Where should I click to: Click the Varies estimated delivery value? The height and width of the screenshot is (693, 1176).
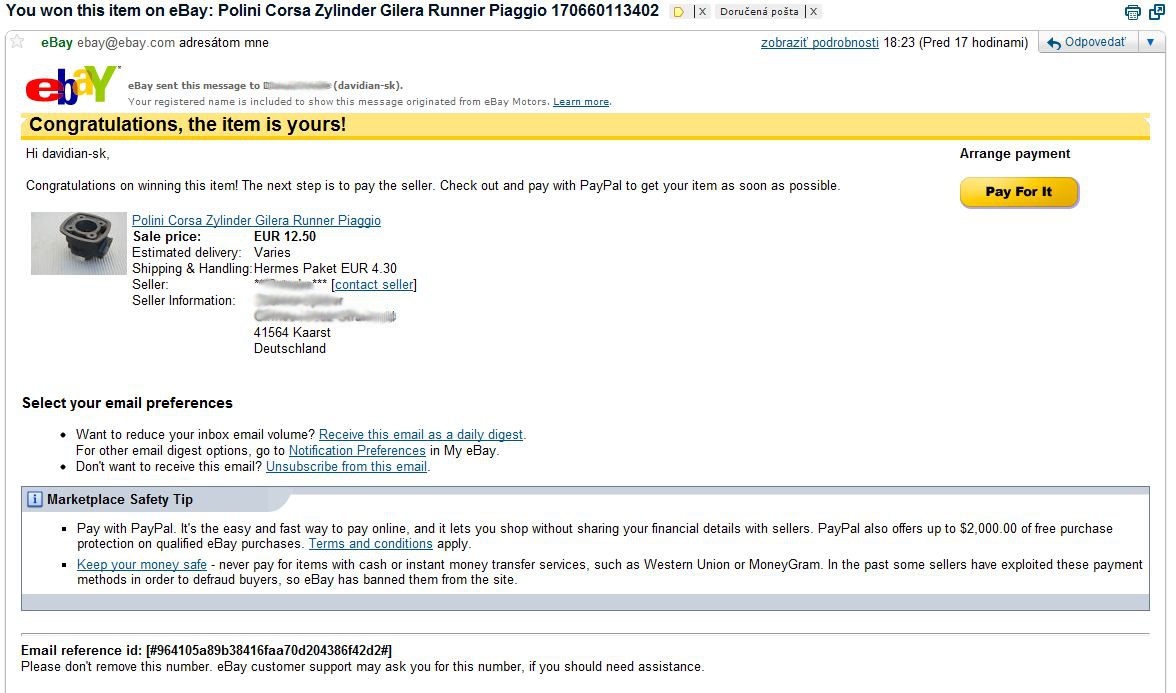(x=272, y=253)
